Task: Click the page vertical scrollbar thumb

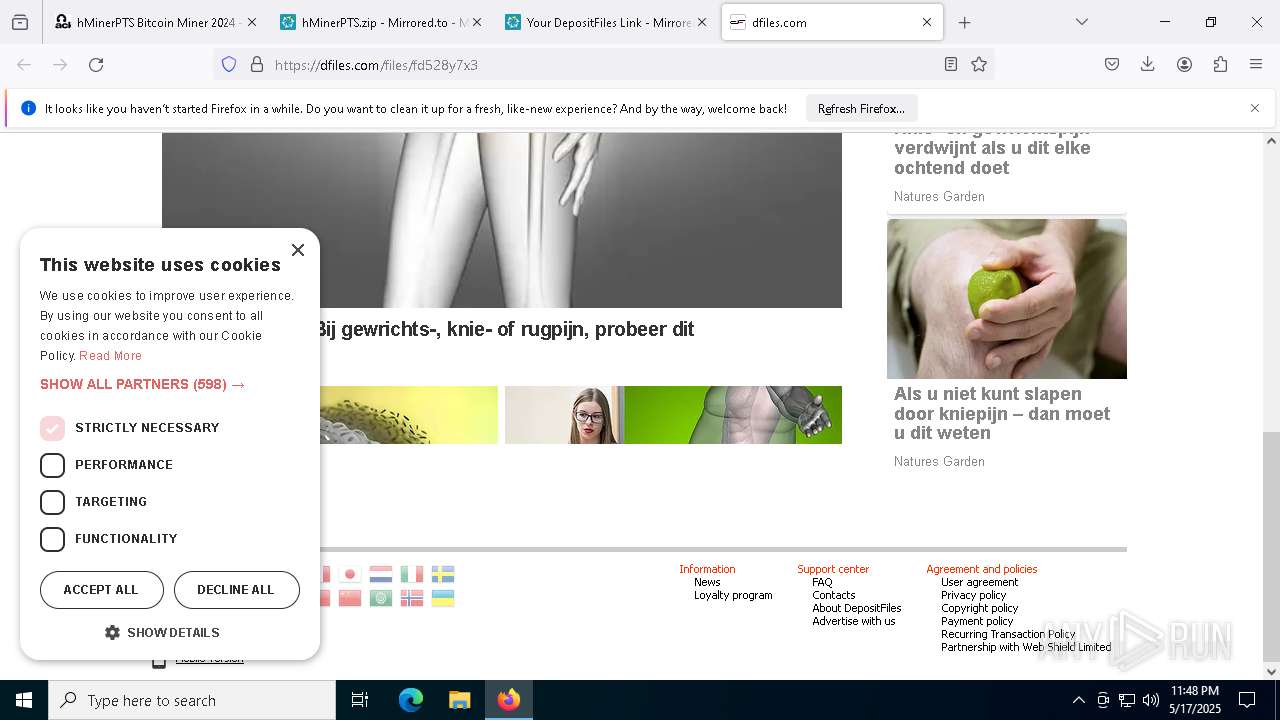Action: tap(1271, 546)
